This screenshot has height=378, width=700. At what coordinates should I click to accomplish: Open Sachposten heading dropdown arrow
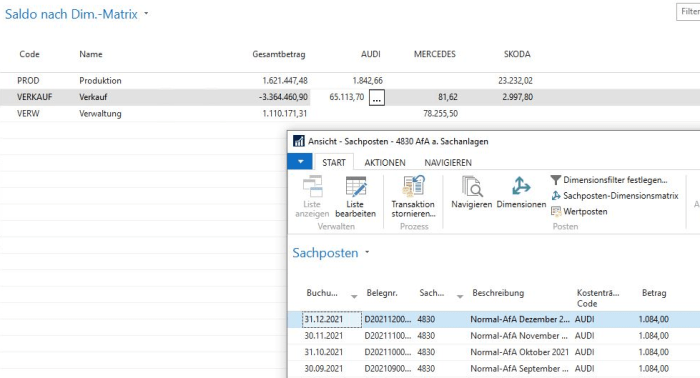coord(367,252)
